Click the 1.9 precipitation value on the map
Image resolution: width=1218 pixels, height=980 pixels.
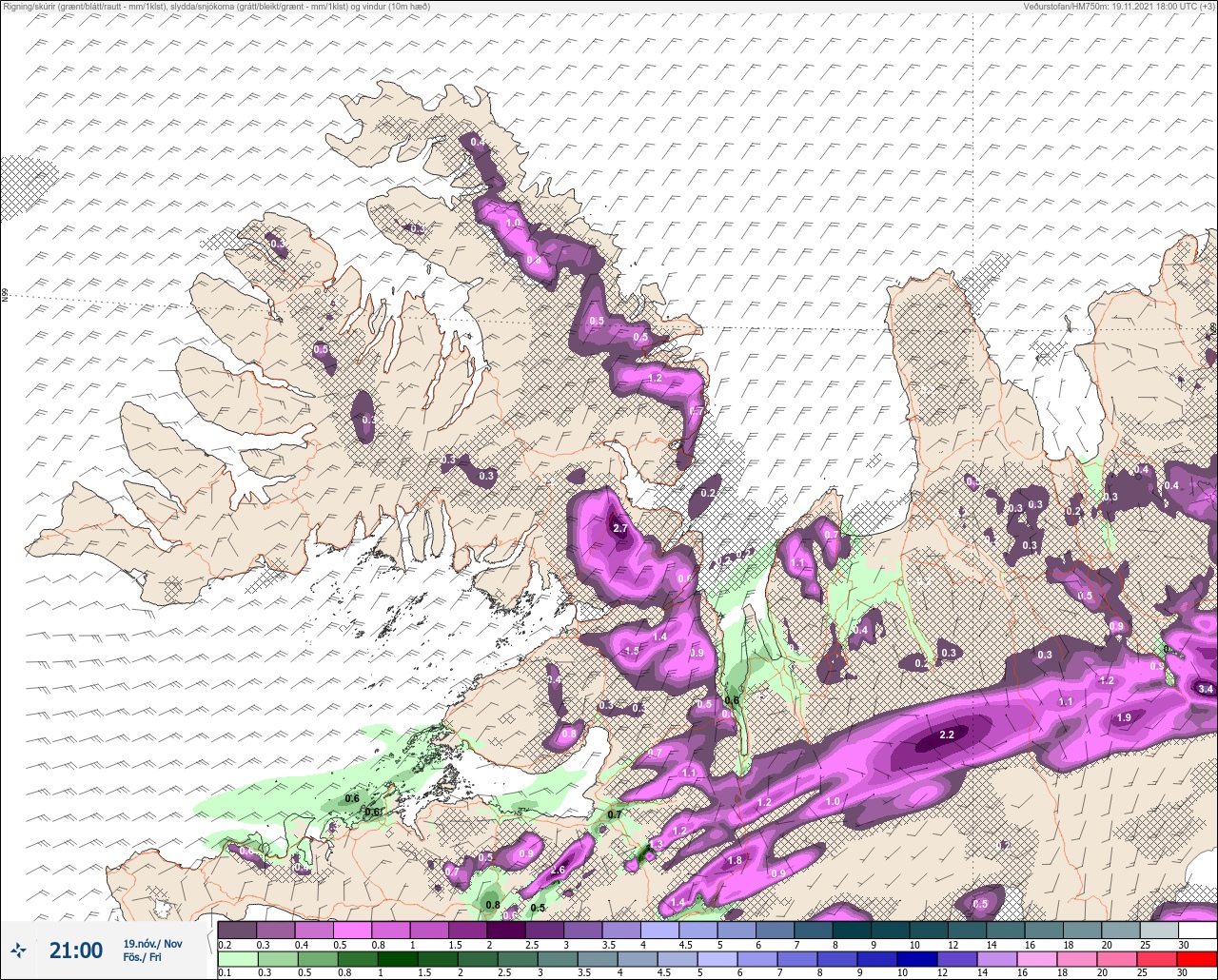[1124, 717]
